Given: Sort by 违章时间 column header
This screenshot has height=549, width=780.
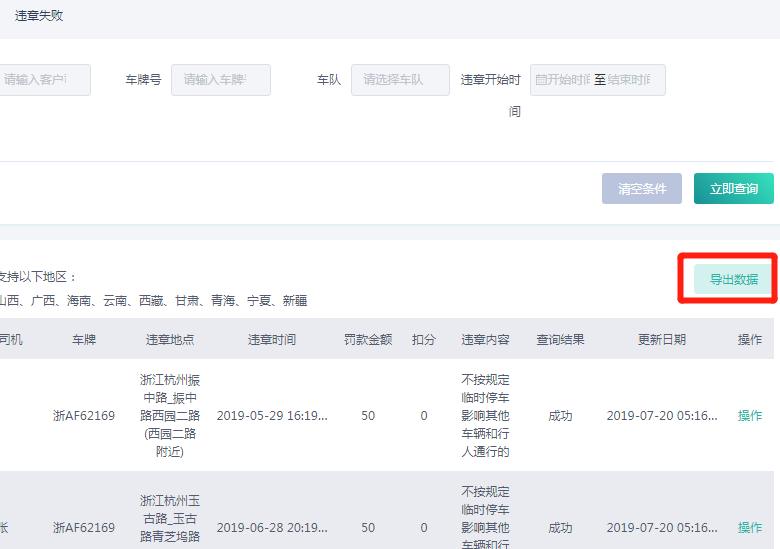Looking at the screenshot, I should click(x=272, y=340).
